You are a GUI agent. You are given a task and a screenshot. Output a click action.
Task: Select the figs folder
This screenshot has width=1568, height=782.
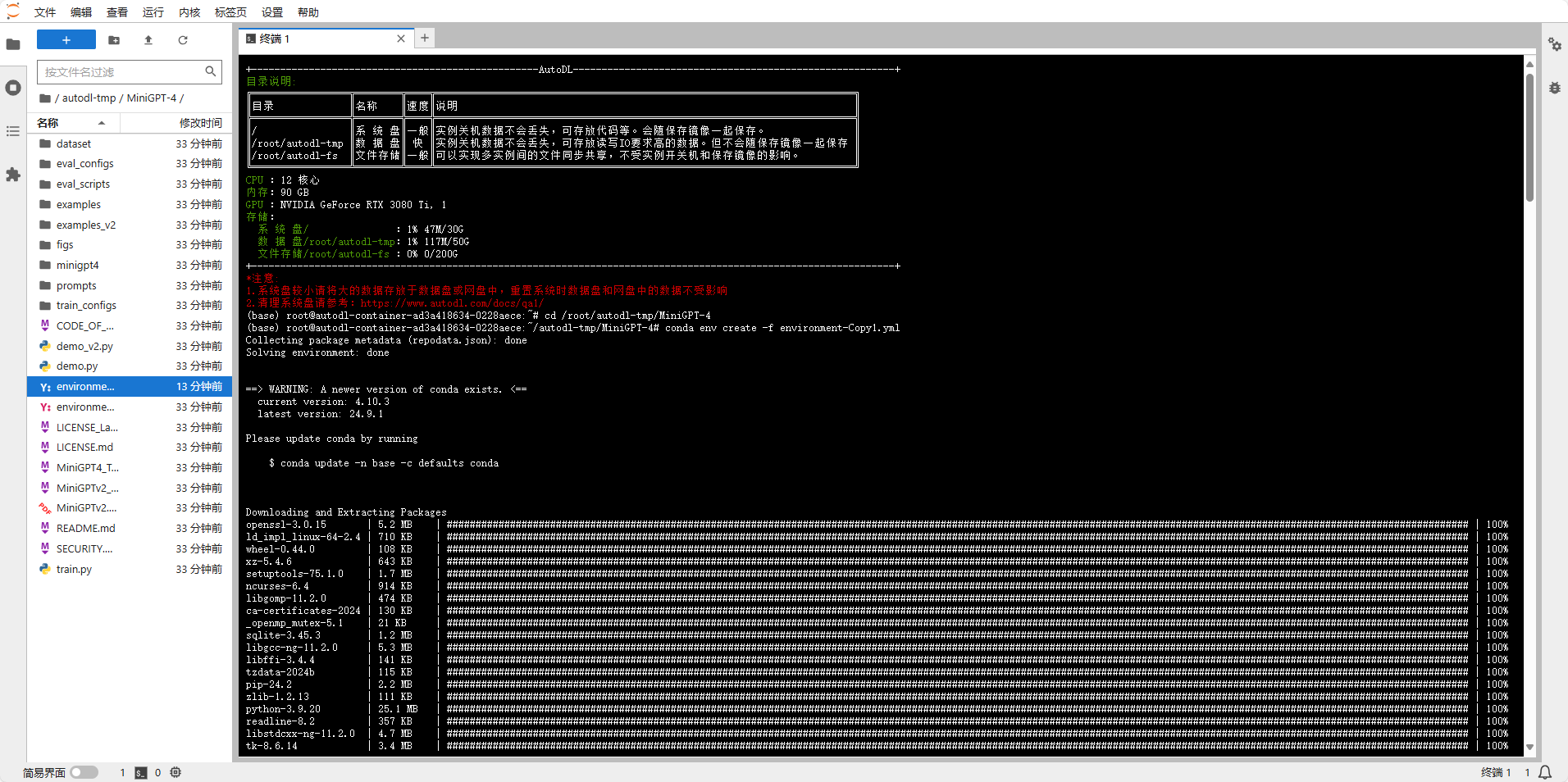130,245
